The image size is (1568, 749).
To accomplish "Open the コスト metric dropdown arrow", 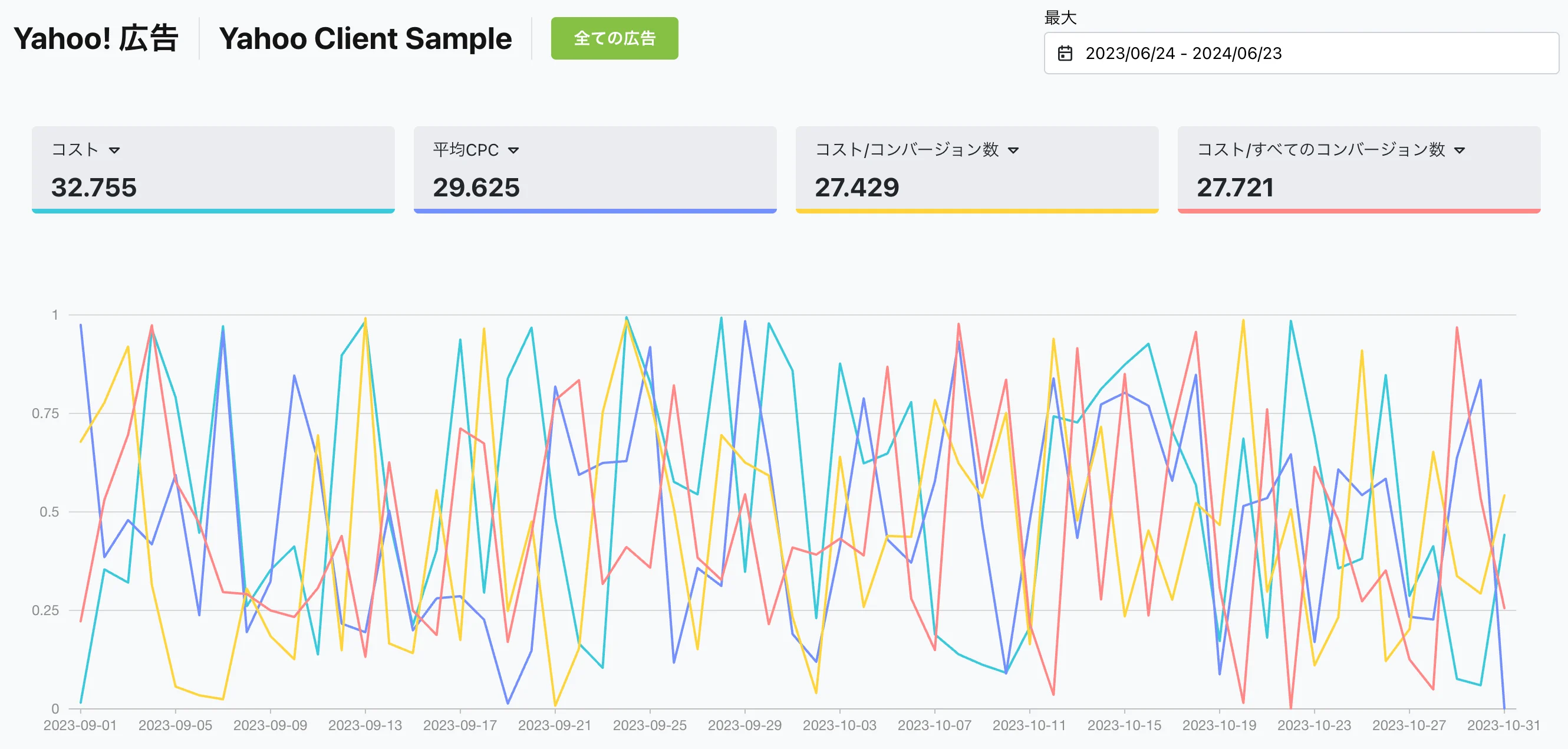I will pos(114,150).
